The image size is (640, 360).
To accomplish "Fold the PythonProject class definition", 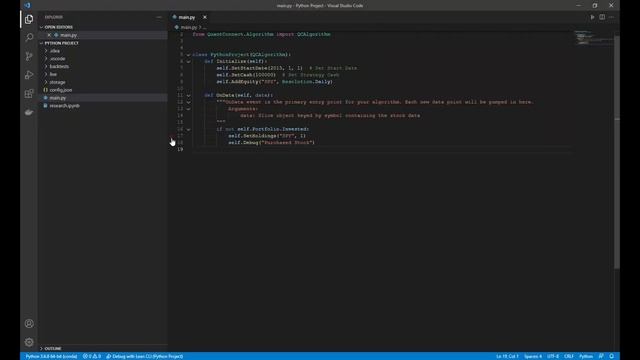I will tap(189, 55).
